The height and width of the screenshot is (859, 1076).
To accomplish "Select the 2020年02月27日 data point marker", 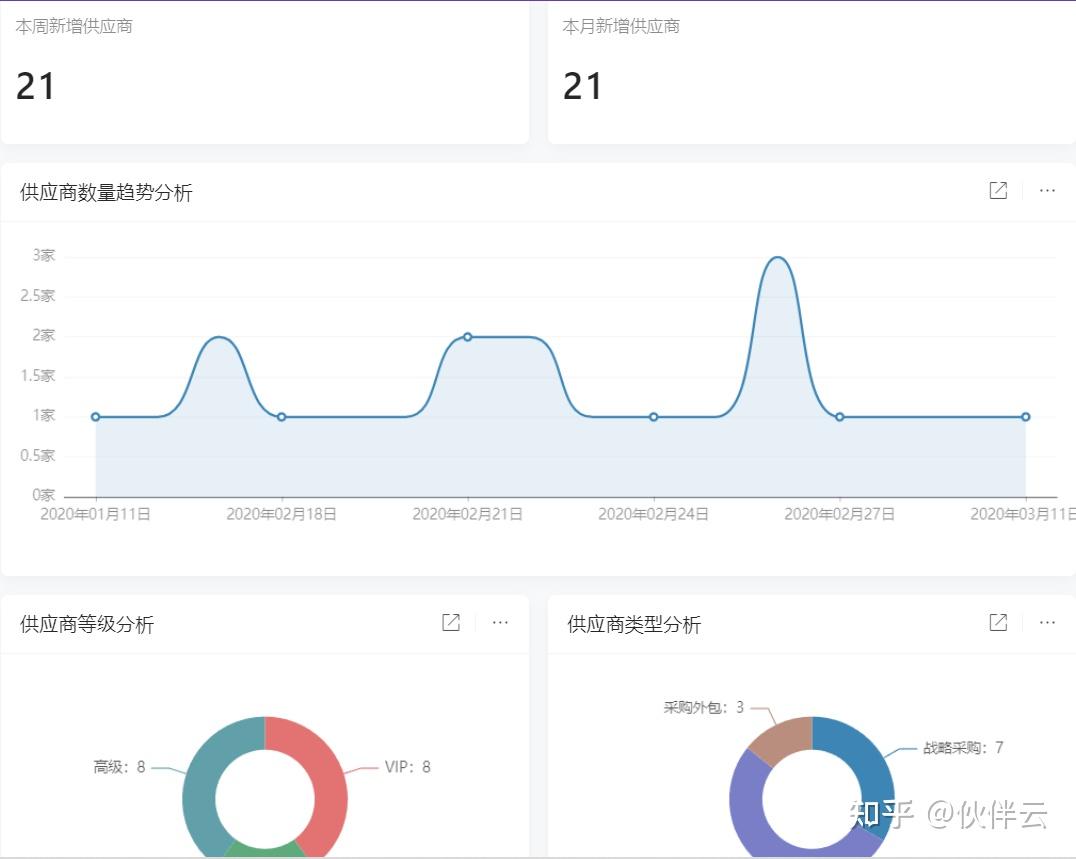I will point(839,416).
